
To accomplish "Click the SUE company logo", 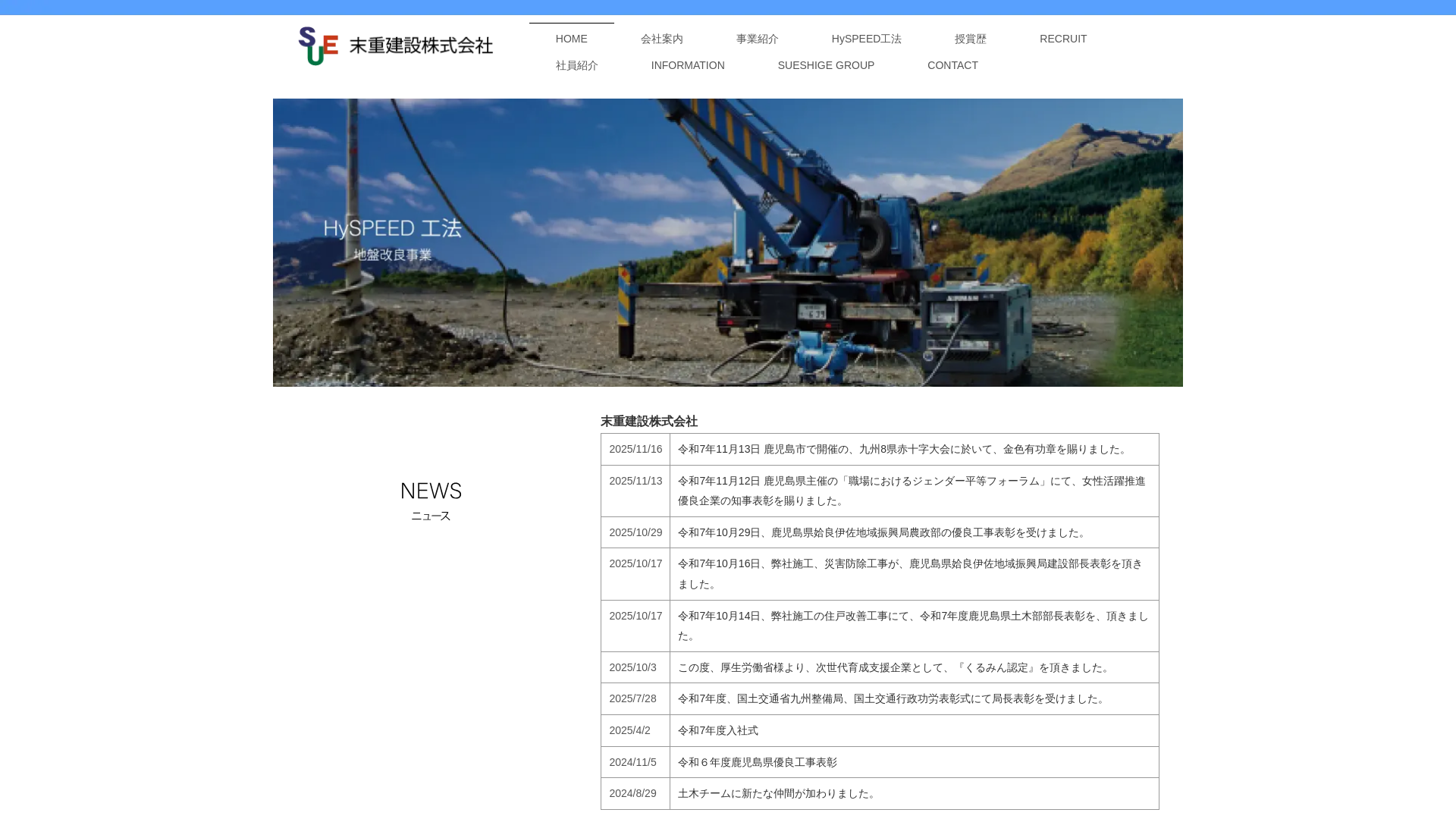I will pyautogui.click(x=318, y=45).
